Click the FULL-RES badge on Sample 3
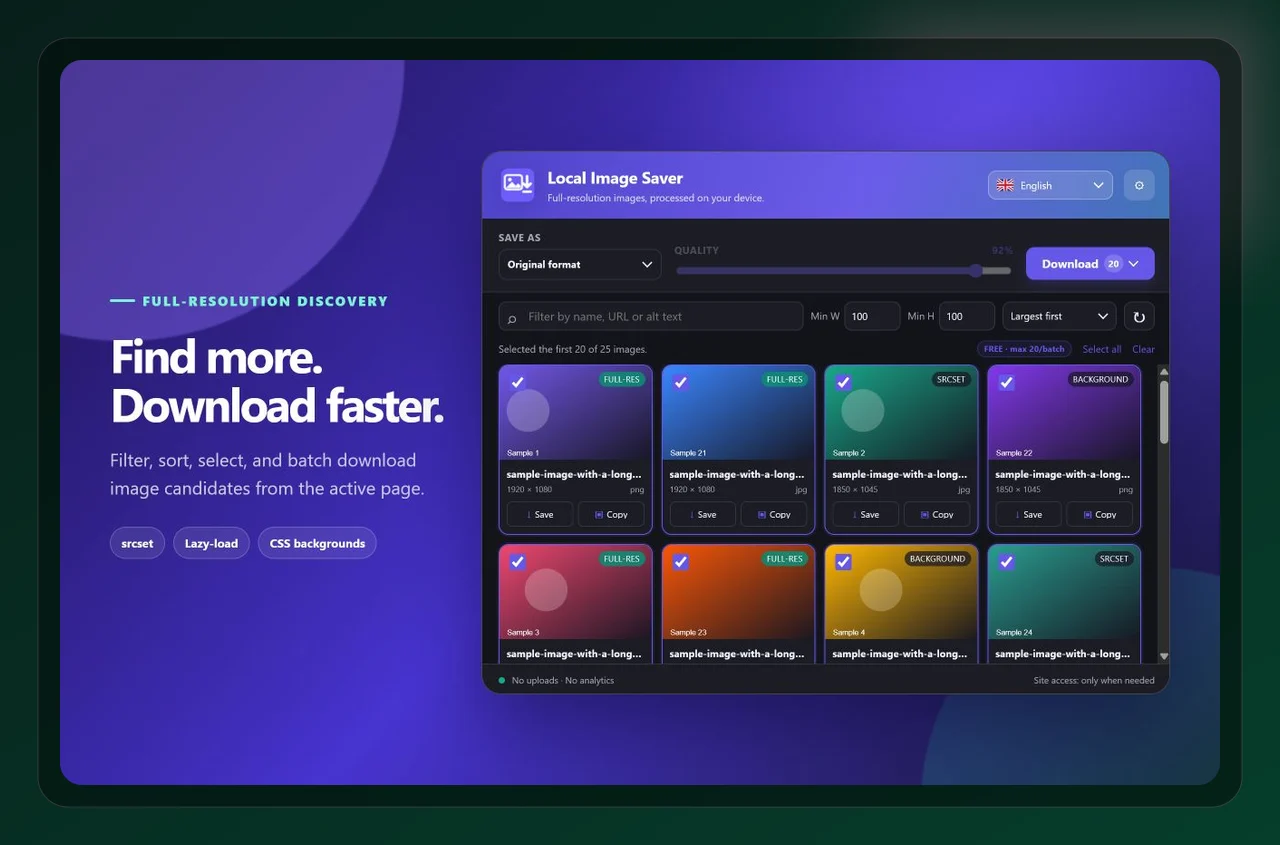1280x845 pixels. pyautogui.click(x=621, y=559)
